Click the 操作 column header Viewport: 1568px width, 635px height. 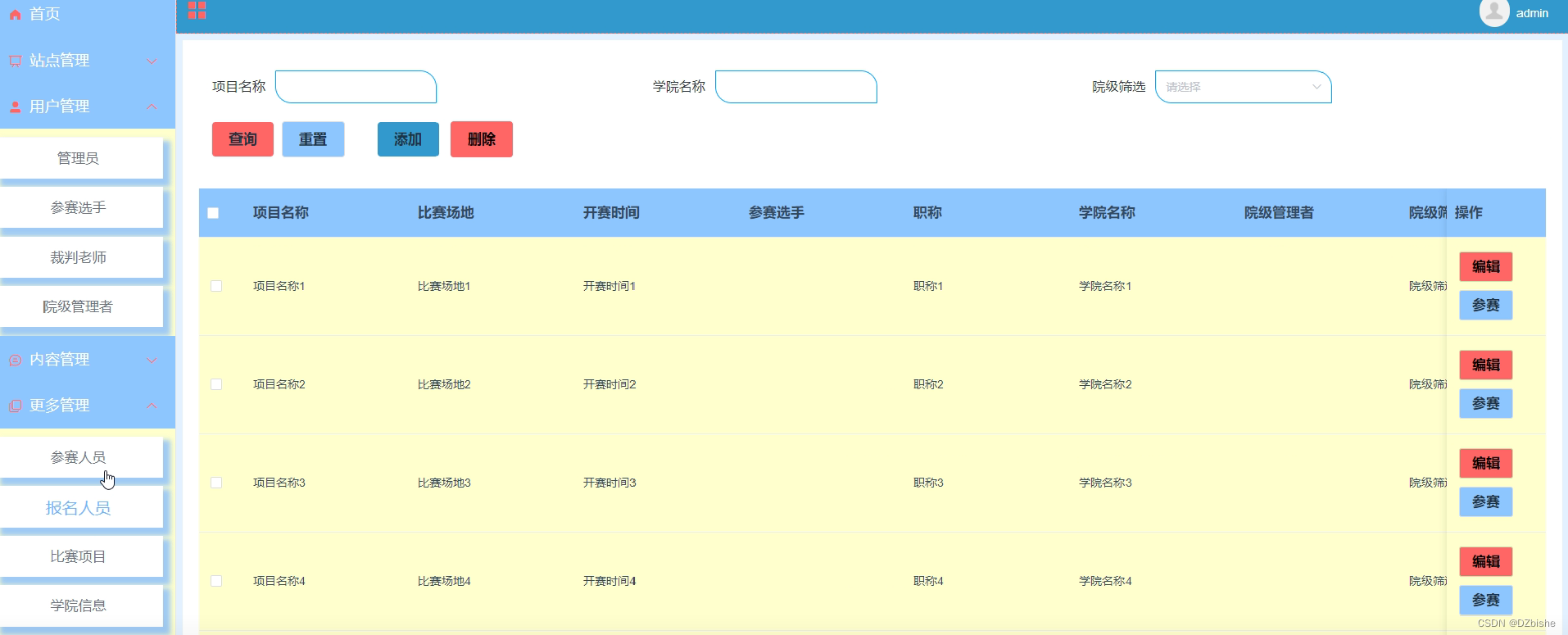point(1469,213)
